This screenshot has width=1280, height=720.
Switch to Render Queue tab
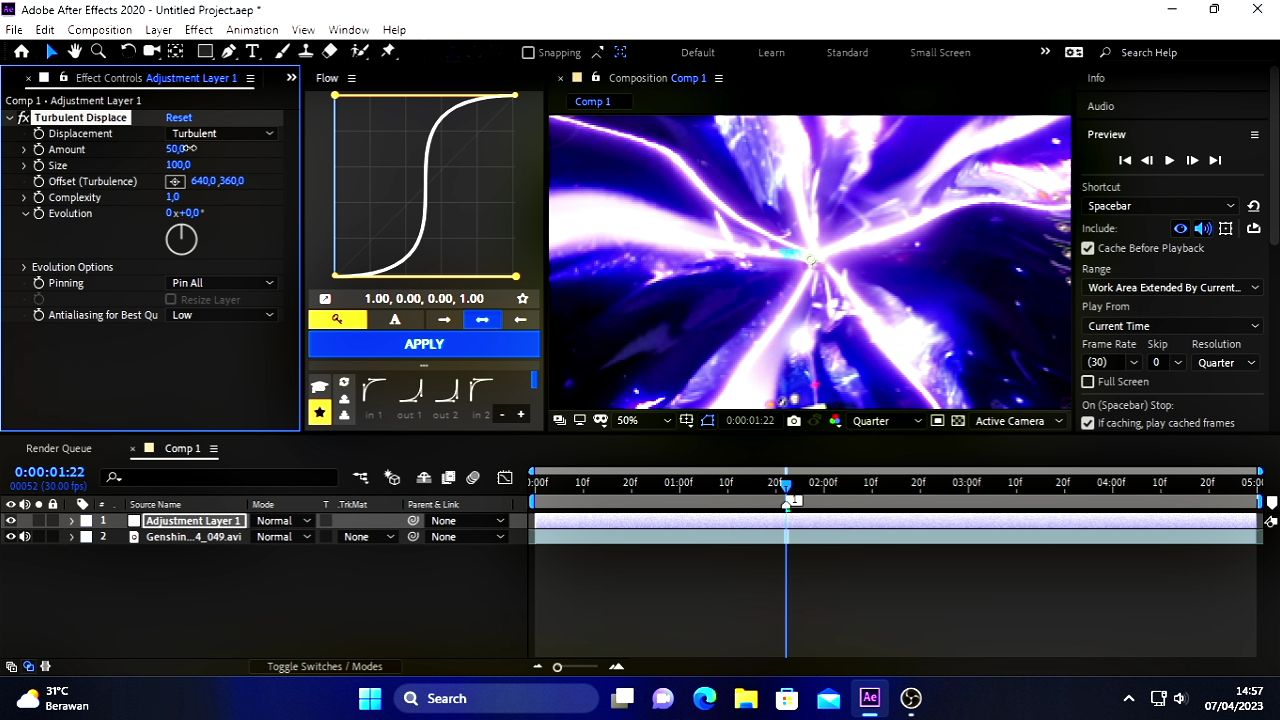[59, 449]
